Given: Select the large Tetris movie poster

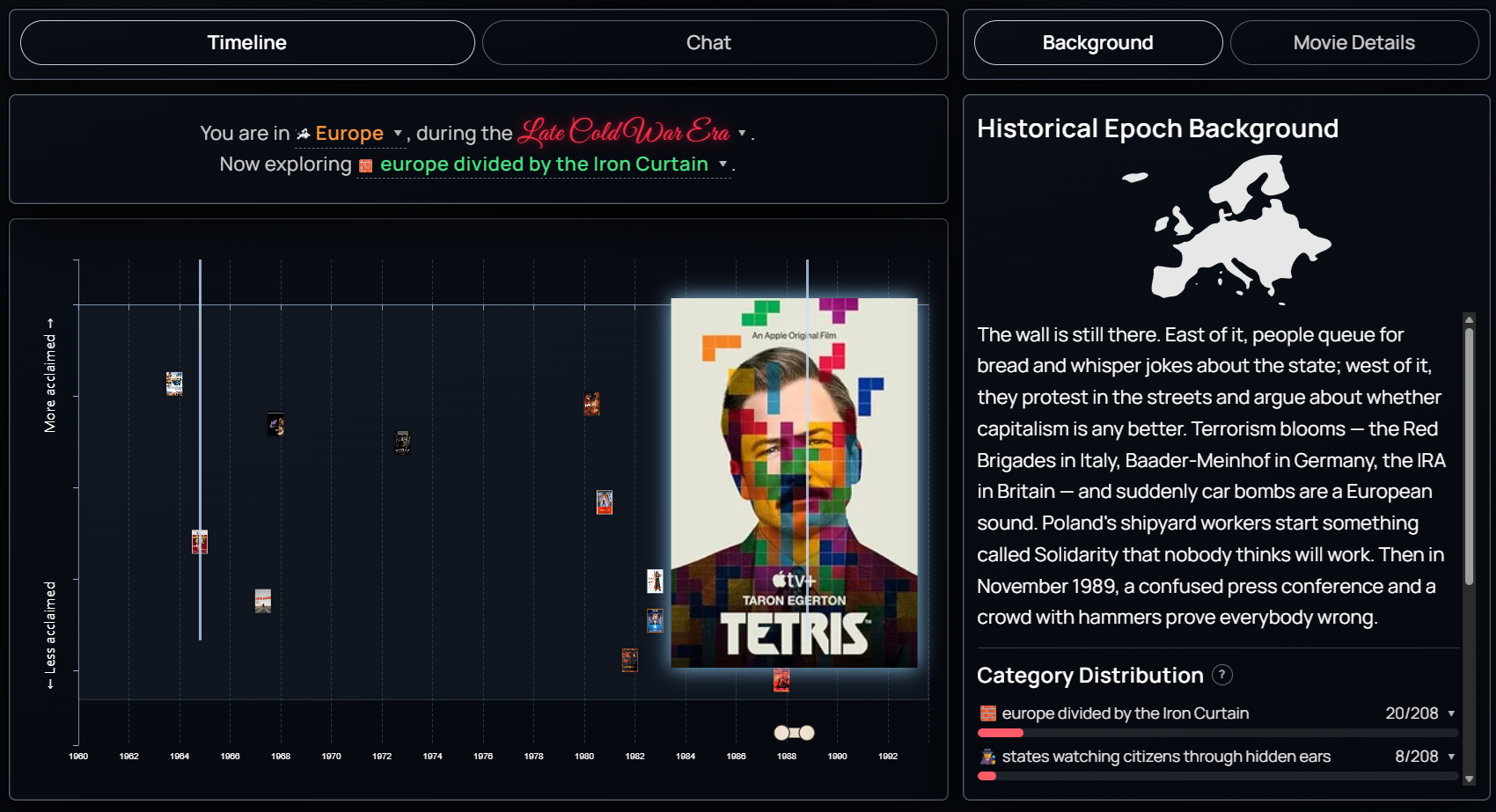Looking at the screenshot, I should point(794,483).
